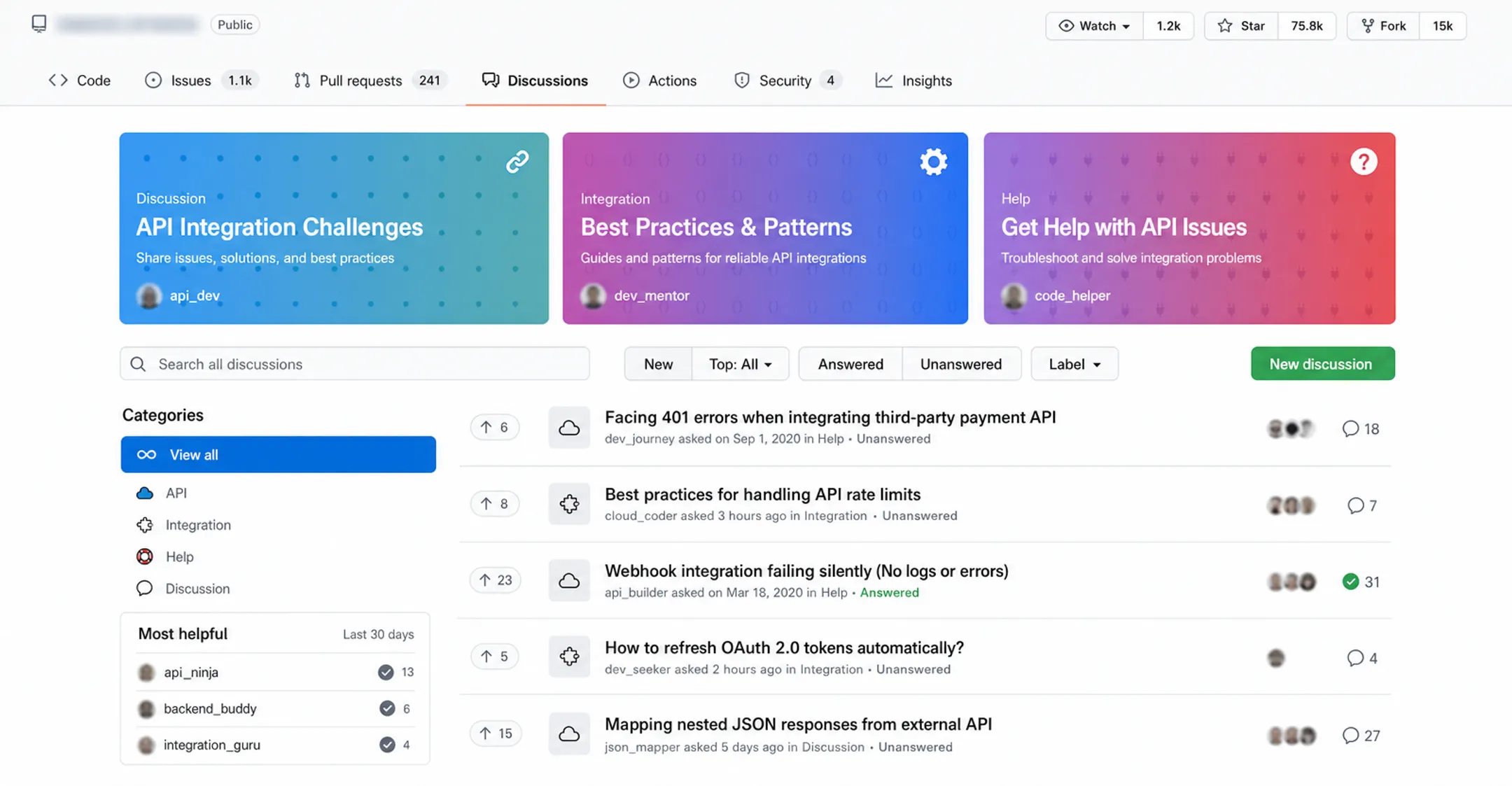Viewport: 1512px width, 786px height.
Task: Open Mapping nested JSON responses discussion
Action: 798,724
